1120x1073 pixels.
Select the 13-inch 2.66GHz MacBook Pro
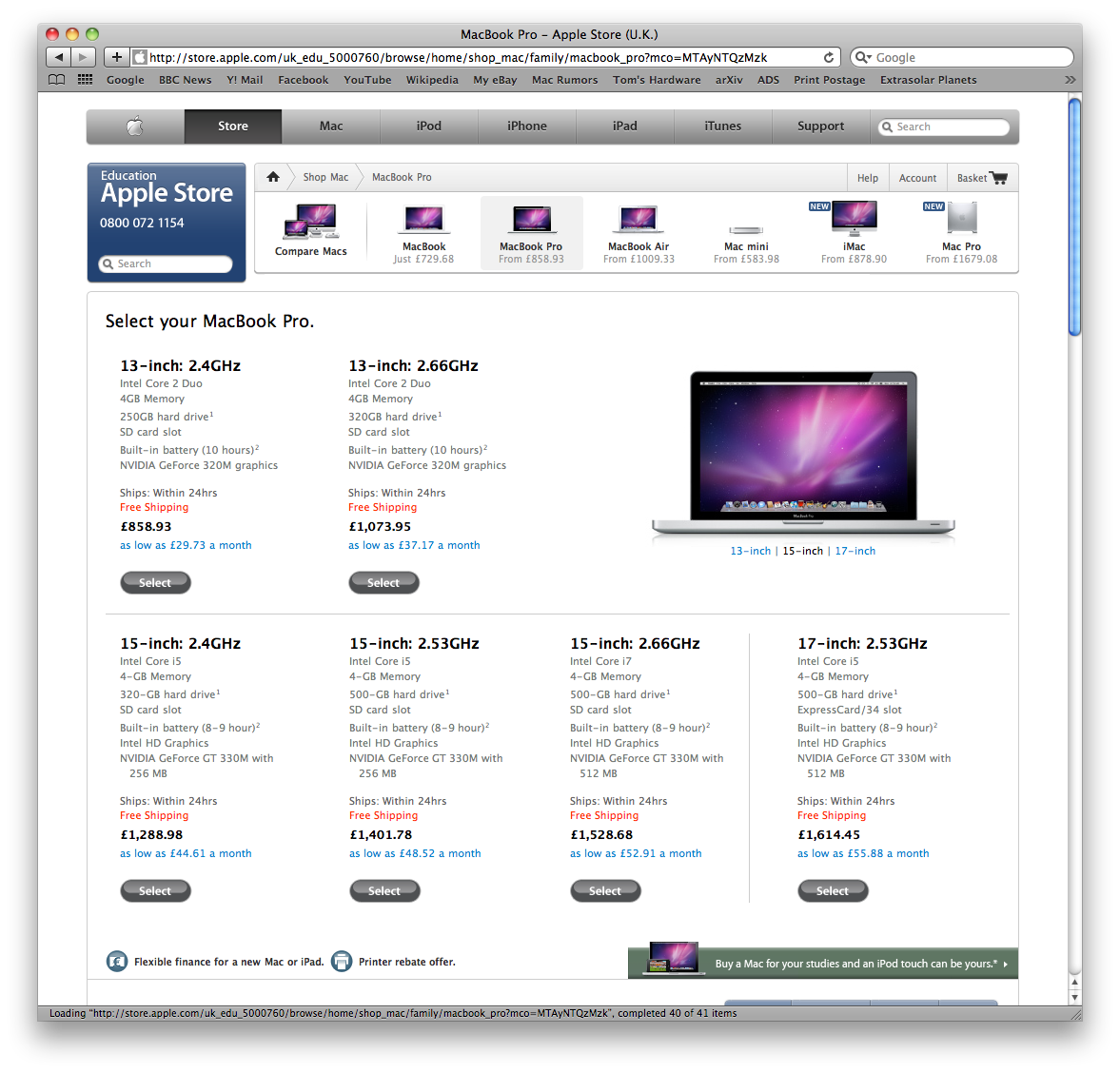[x=383, y=582]
